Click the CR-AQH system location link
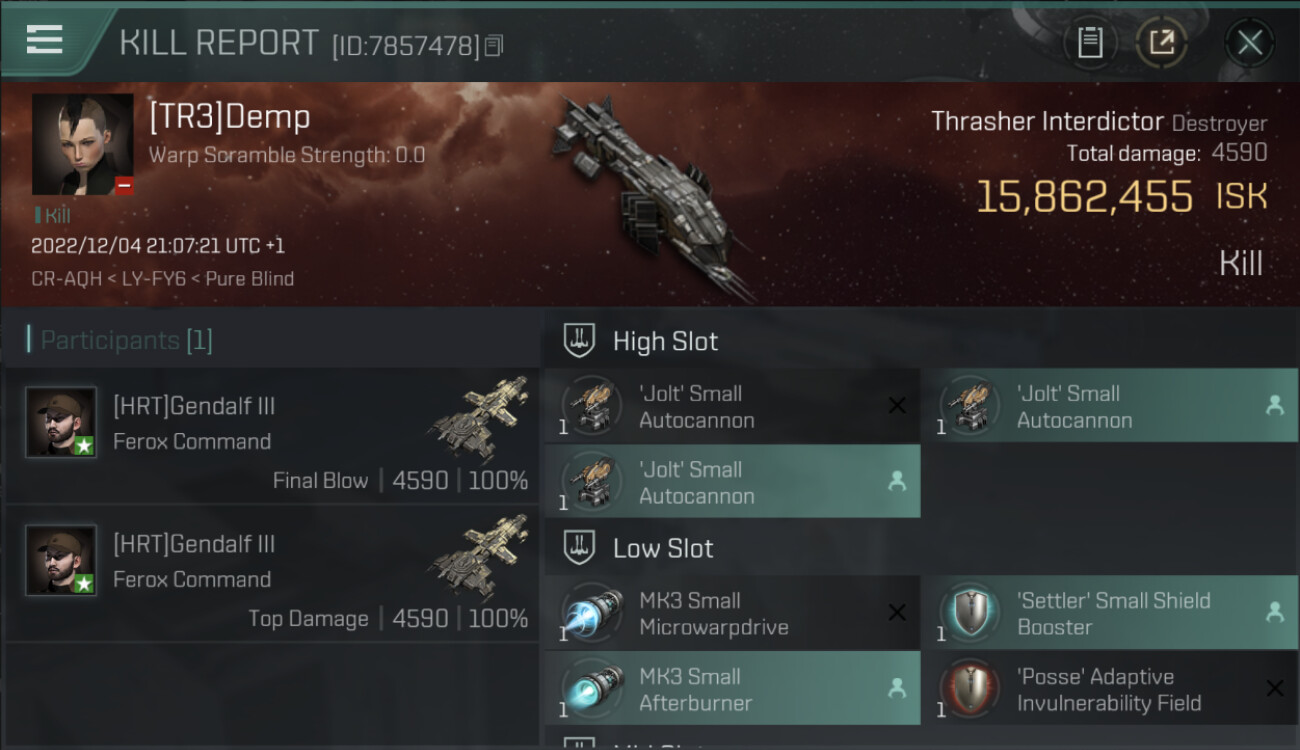Image resolution: width=1300 pixels, height=750 pixels. point(67,279)
